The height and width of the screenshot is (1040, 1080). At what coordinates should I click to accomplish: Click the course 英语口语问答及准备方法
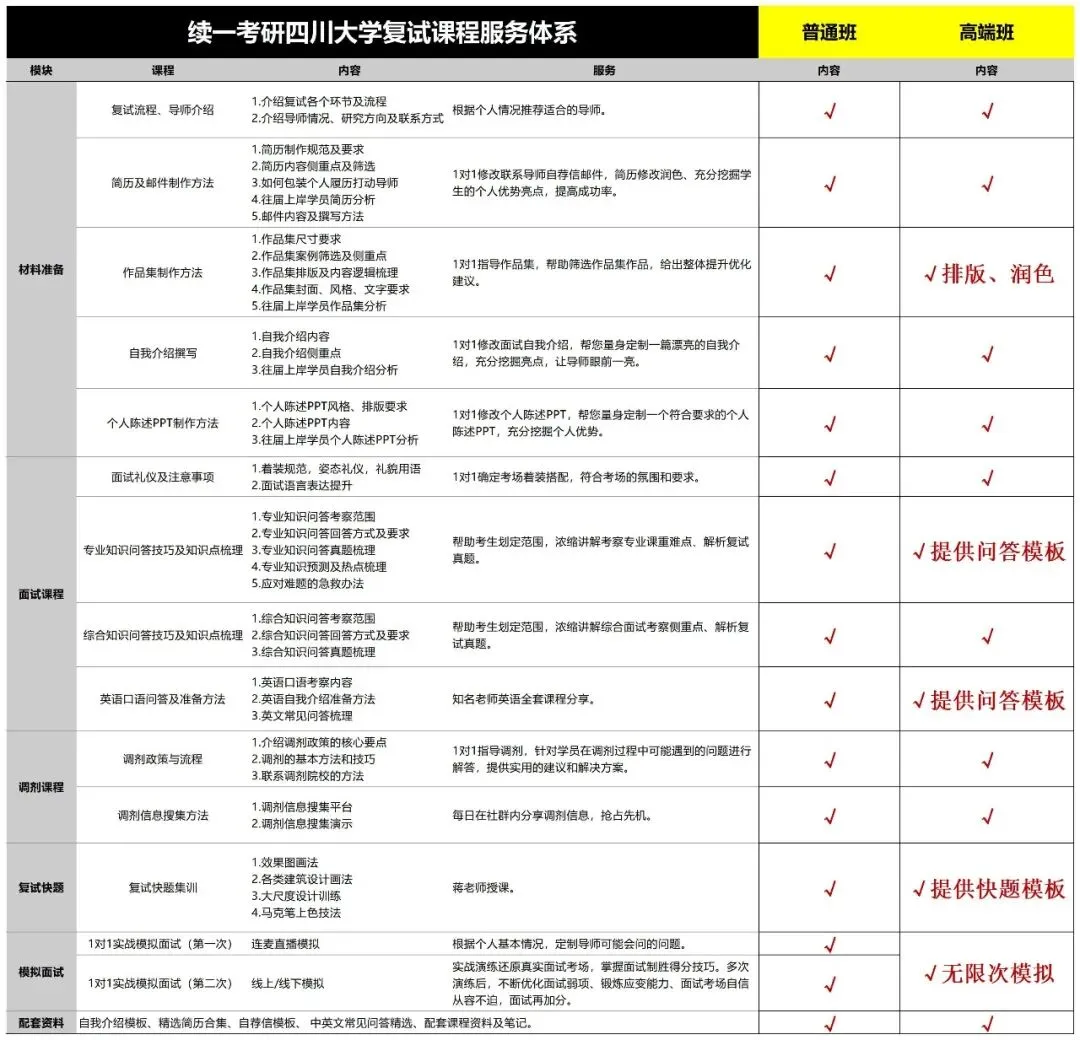coord(163,699)
